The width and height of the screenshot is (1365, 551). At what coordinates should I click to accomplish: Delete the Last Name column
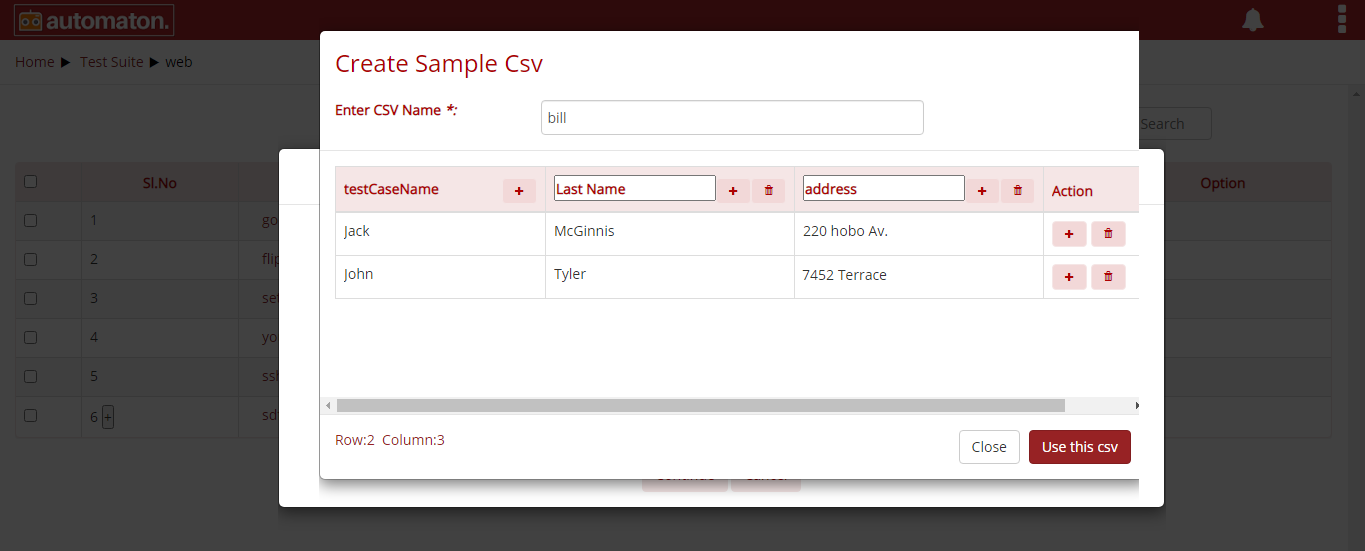pyautogui.click(x=768, y=191)
